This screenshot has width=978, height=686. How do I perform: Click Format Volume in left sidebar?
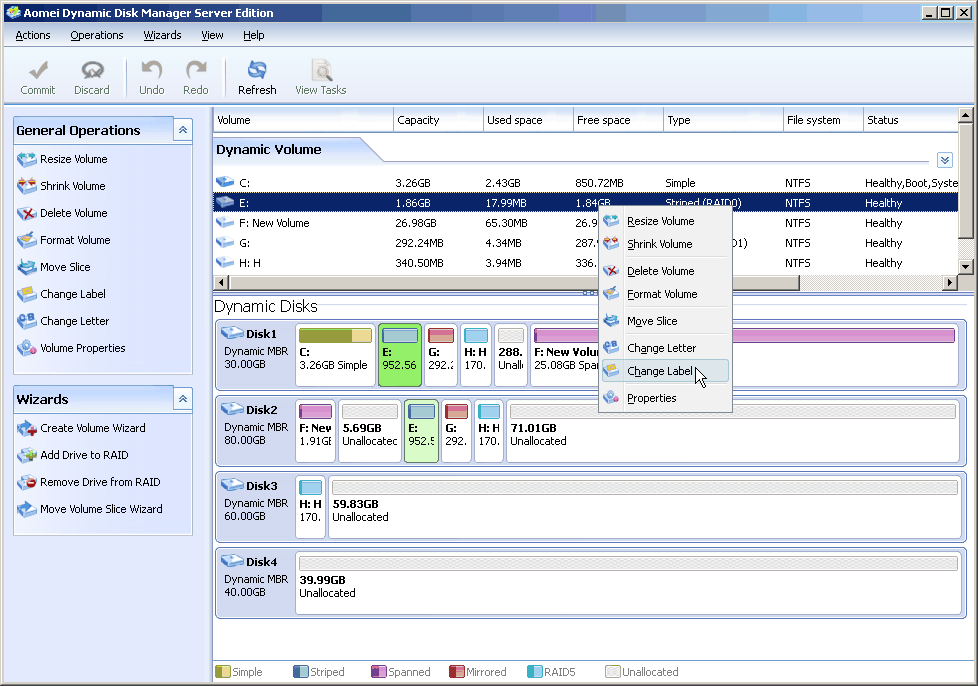pyautogui.click(x=75, y=240)
